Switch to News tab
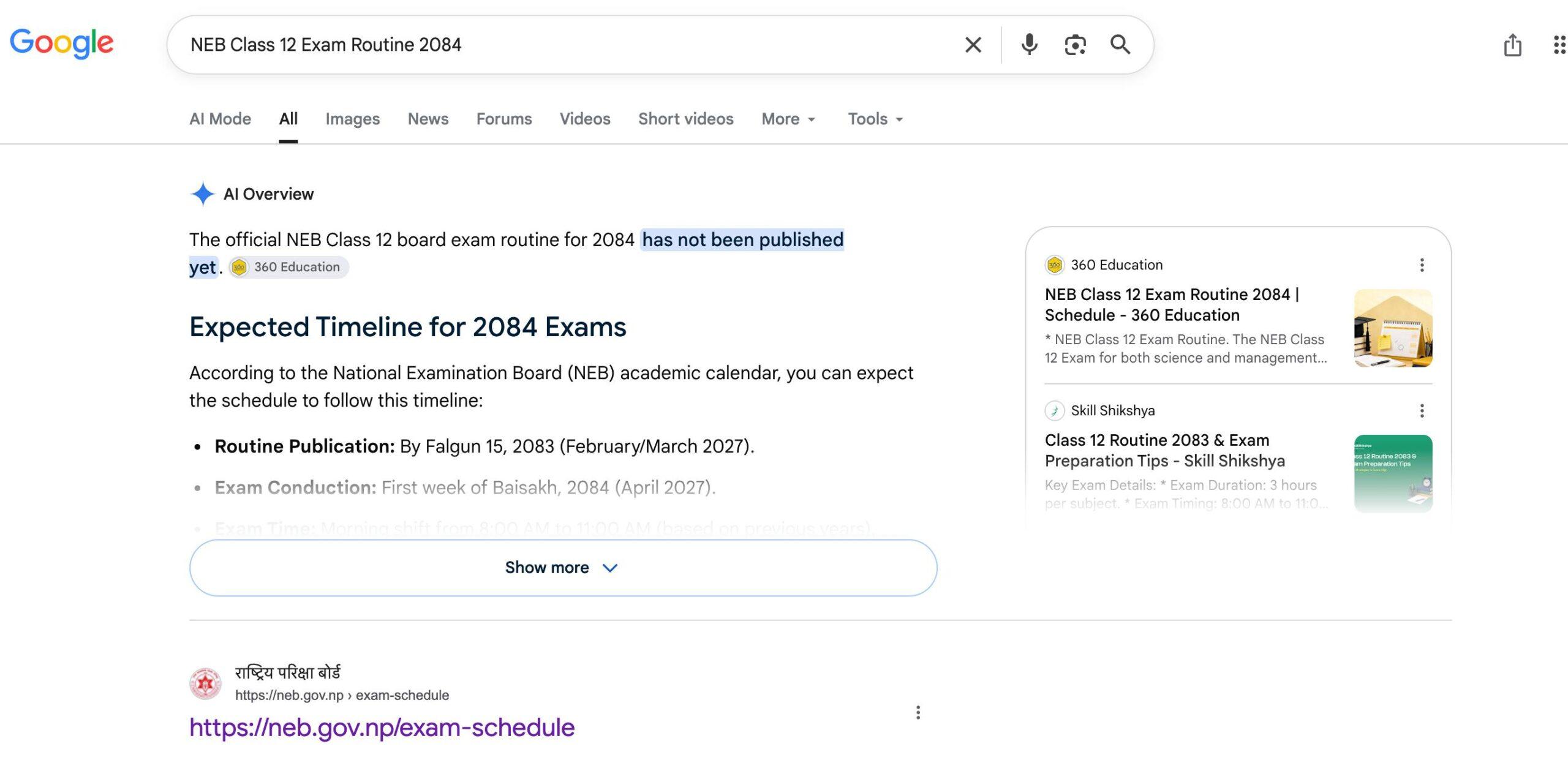 (428, 119)
